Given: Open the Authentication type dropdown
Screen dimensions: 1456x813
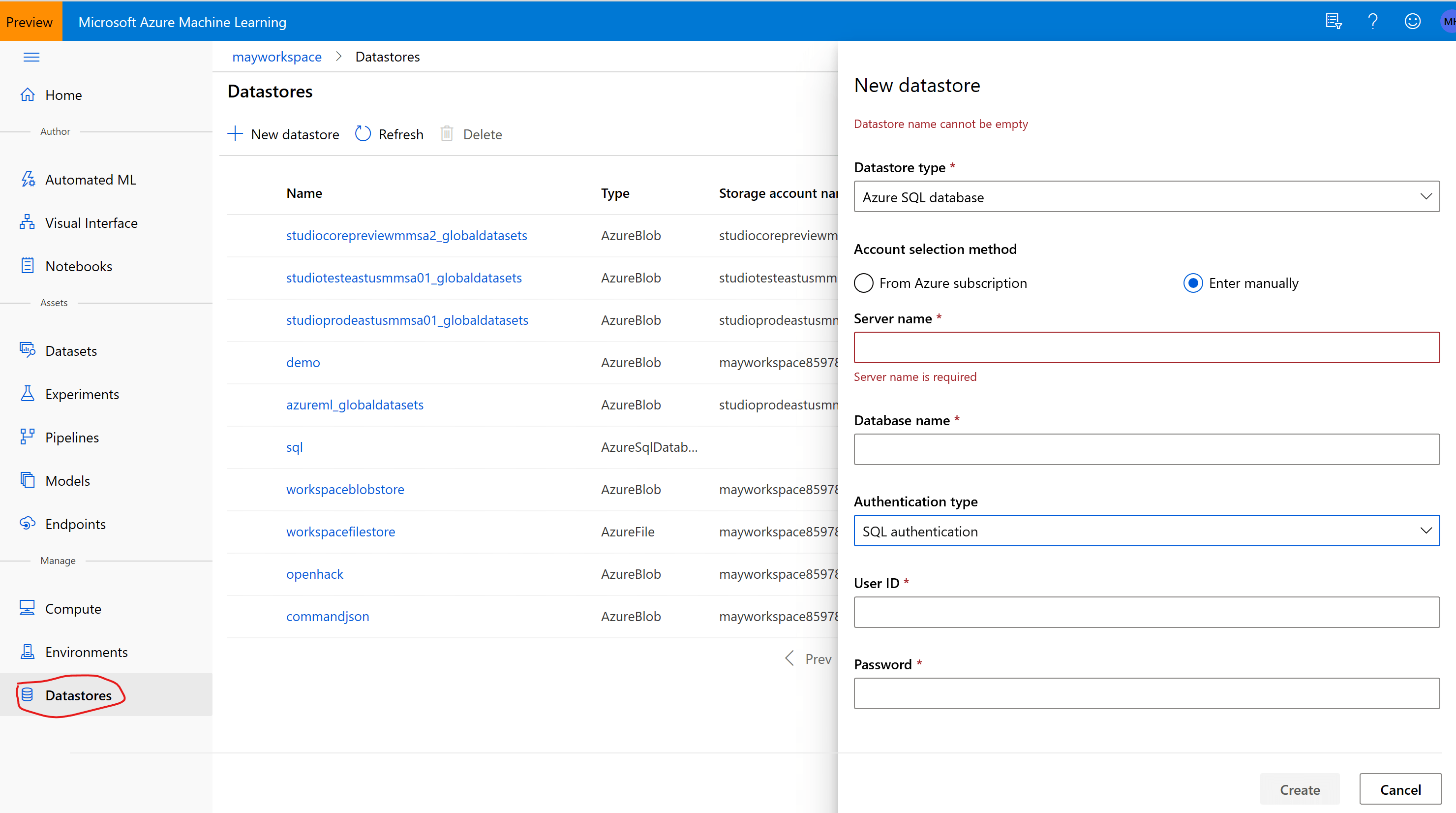Looking at the screenshot, I should pyautogui.click(x=1146, y=531).
